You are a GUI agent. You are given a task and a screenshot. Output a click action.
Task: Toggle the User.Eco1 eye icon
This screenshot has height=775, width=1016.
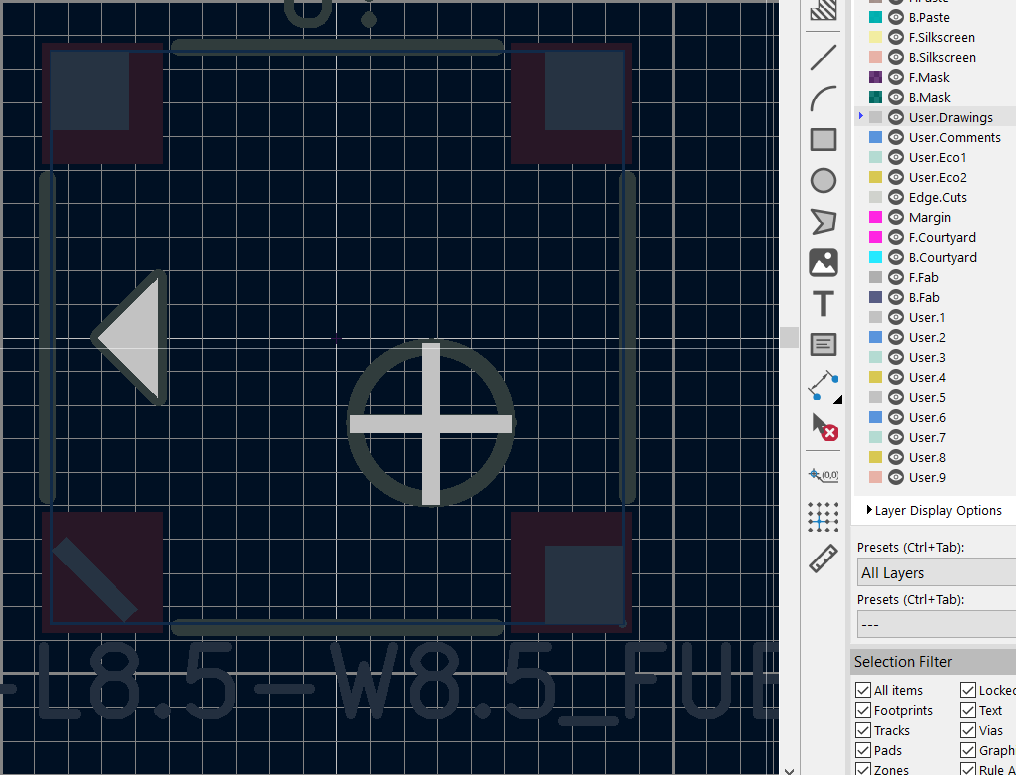pos(895,157)
